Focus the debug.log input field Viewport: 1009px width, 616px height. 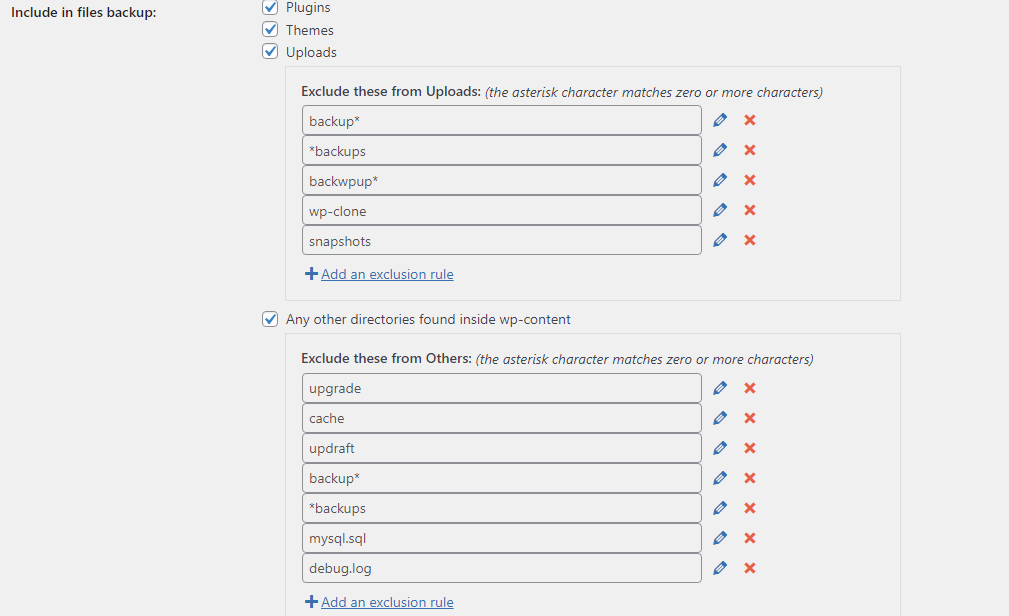click(x=501, y=568)
